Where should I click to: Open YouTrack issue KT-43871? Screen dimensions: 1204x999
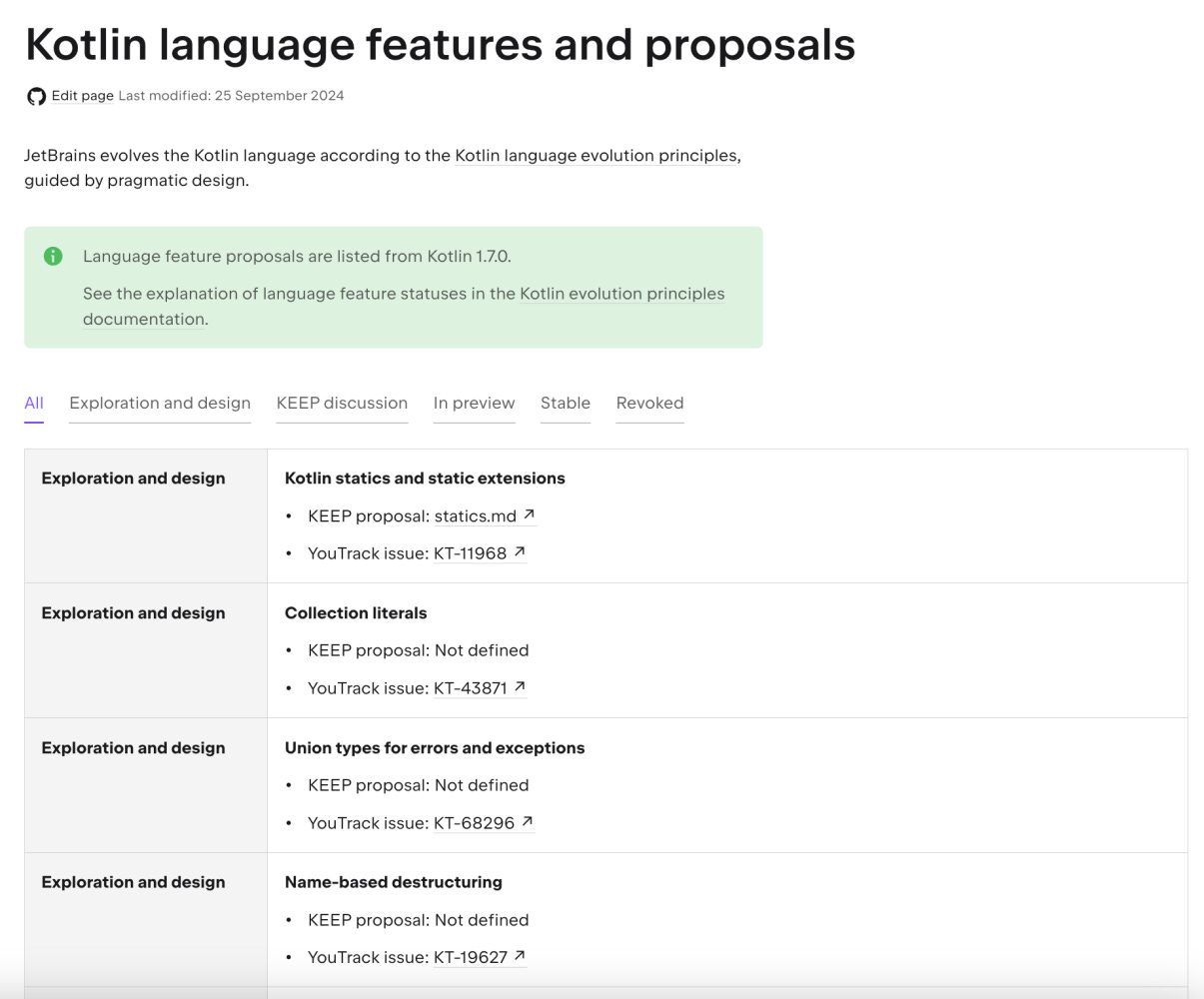tap(471, 688)
